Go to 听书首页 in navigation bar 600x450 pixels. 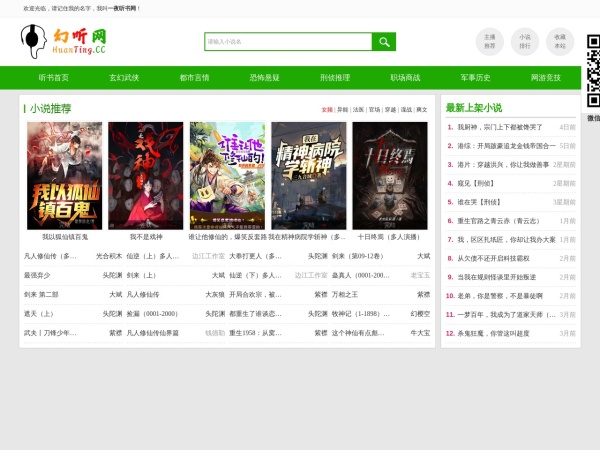(x=54, y=77)
